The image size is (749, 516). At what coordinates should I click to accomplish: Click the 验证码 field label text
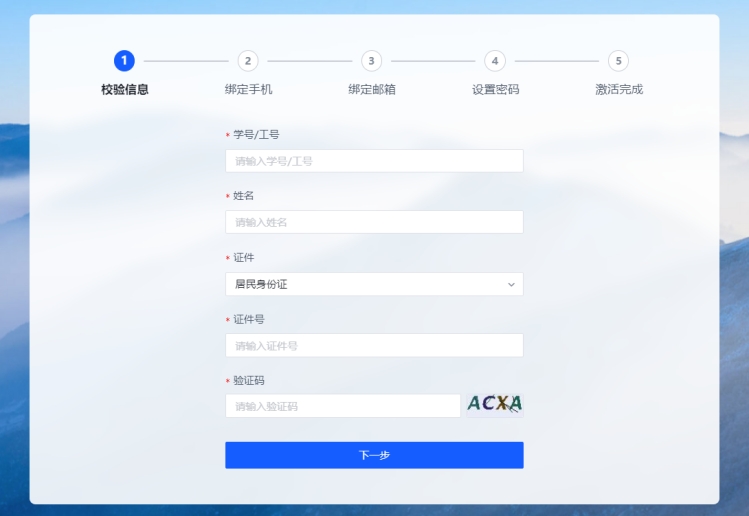click(249, 381)
